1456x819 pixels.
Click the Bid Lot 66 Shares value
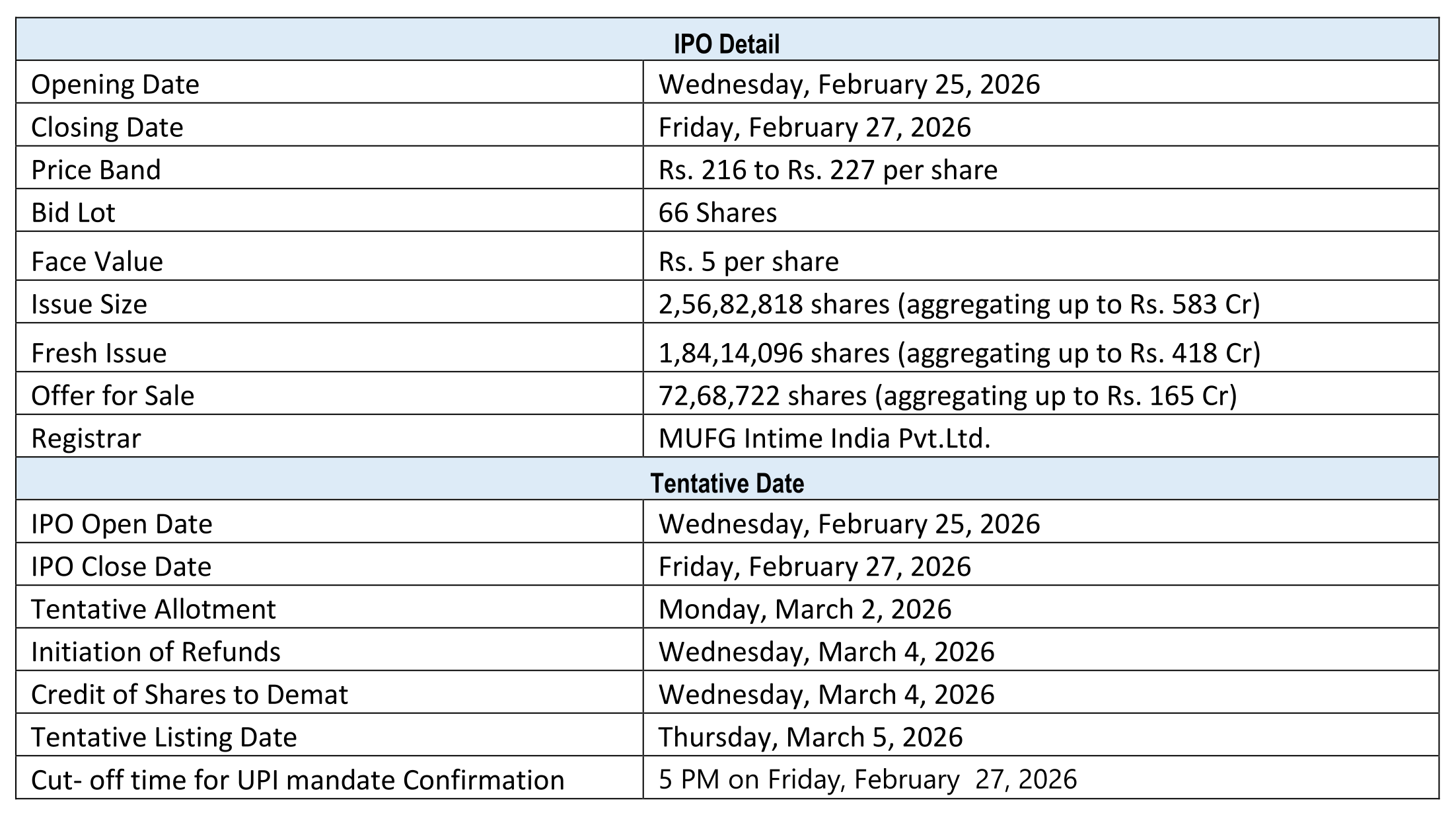coord(717,213)
